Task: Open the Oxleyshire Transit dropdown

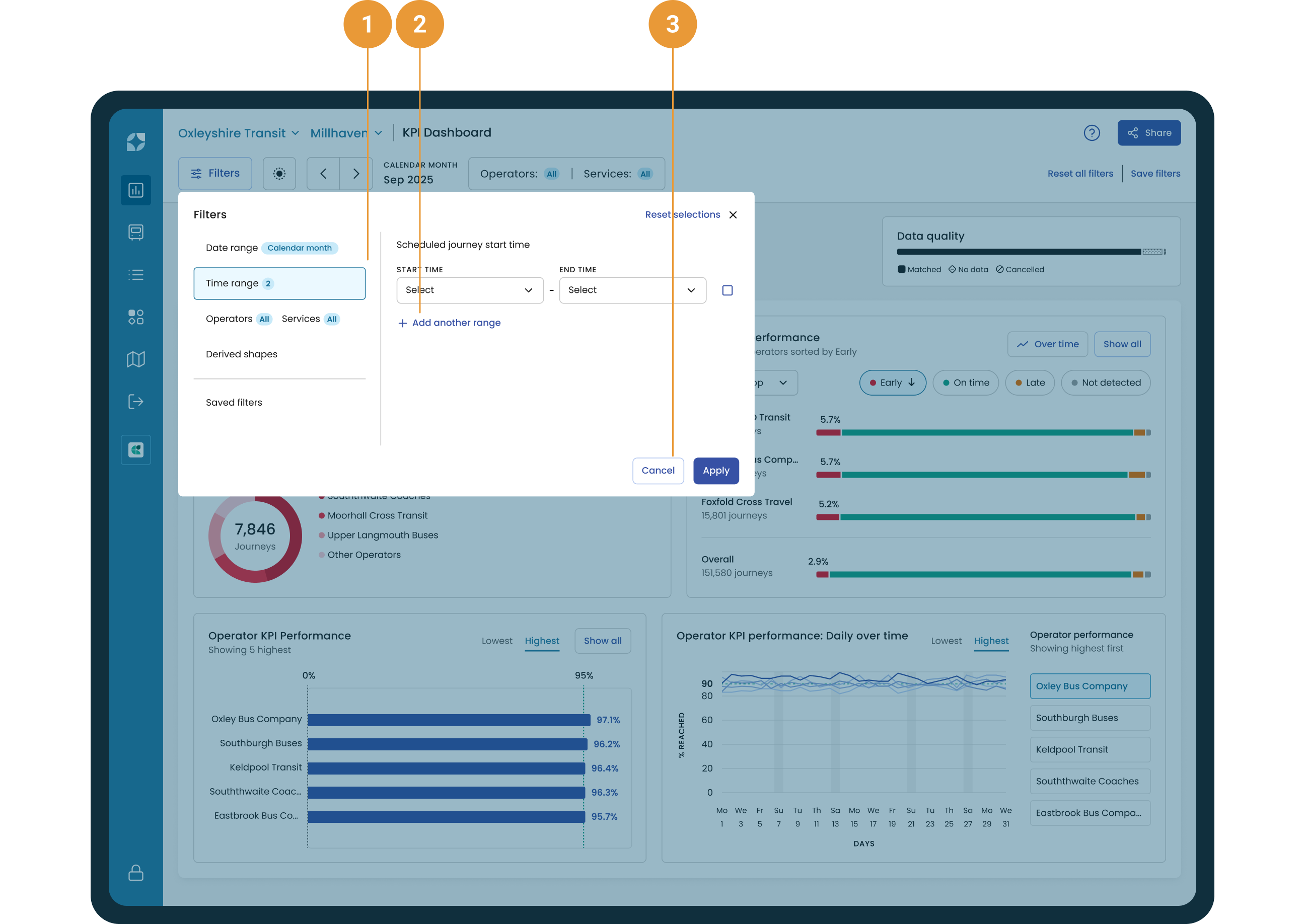Action: coord(239,133)
